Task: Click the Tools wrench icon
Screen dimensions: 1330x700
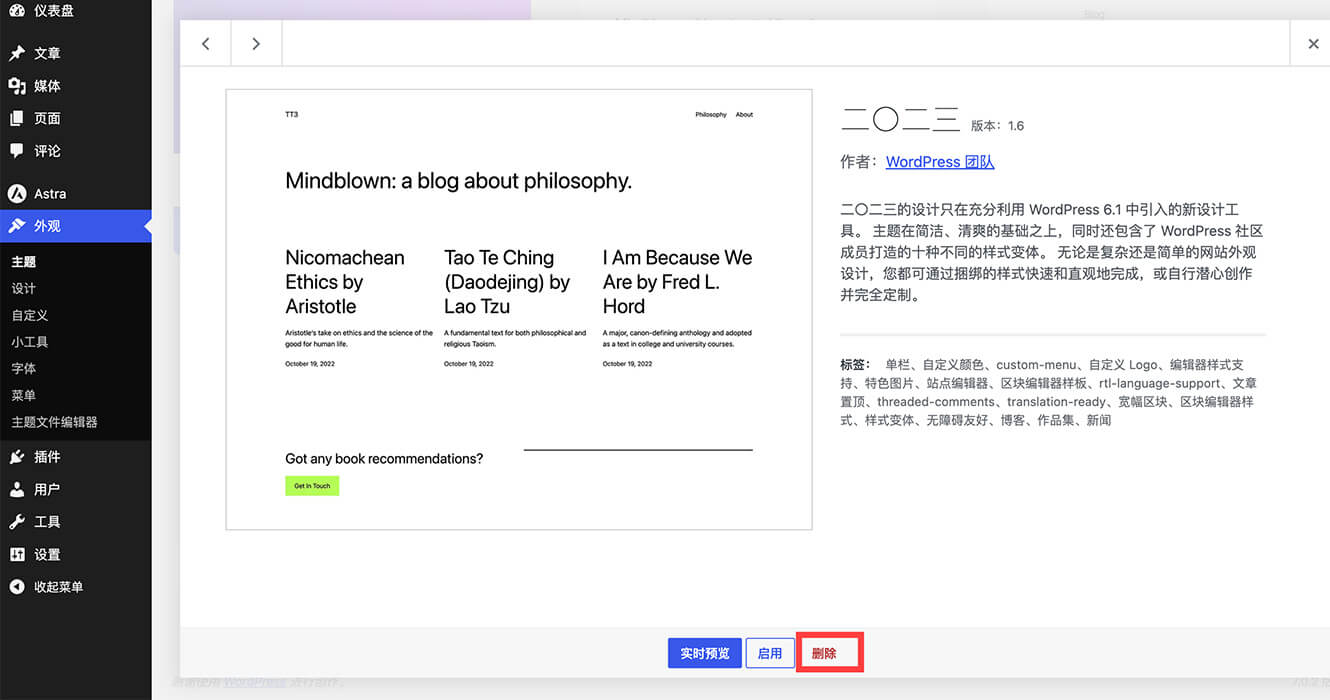Action: 17,522
